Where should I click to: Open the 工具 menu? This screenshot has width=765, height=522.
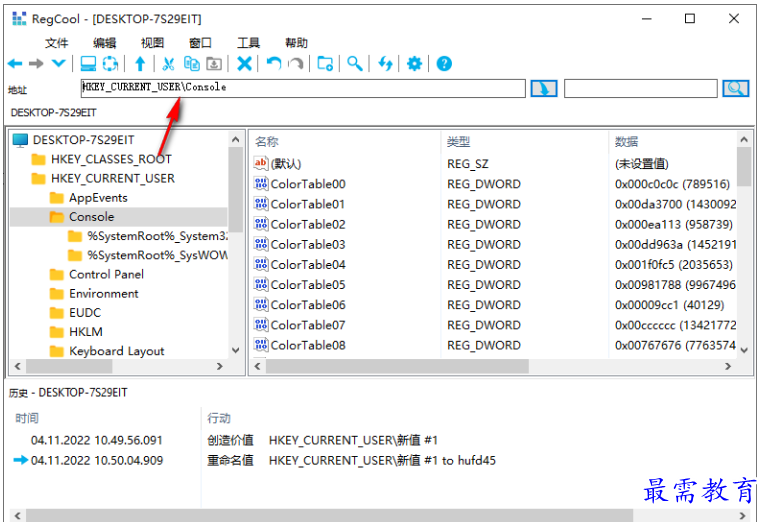tap(248, 43)
